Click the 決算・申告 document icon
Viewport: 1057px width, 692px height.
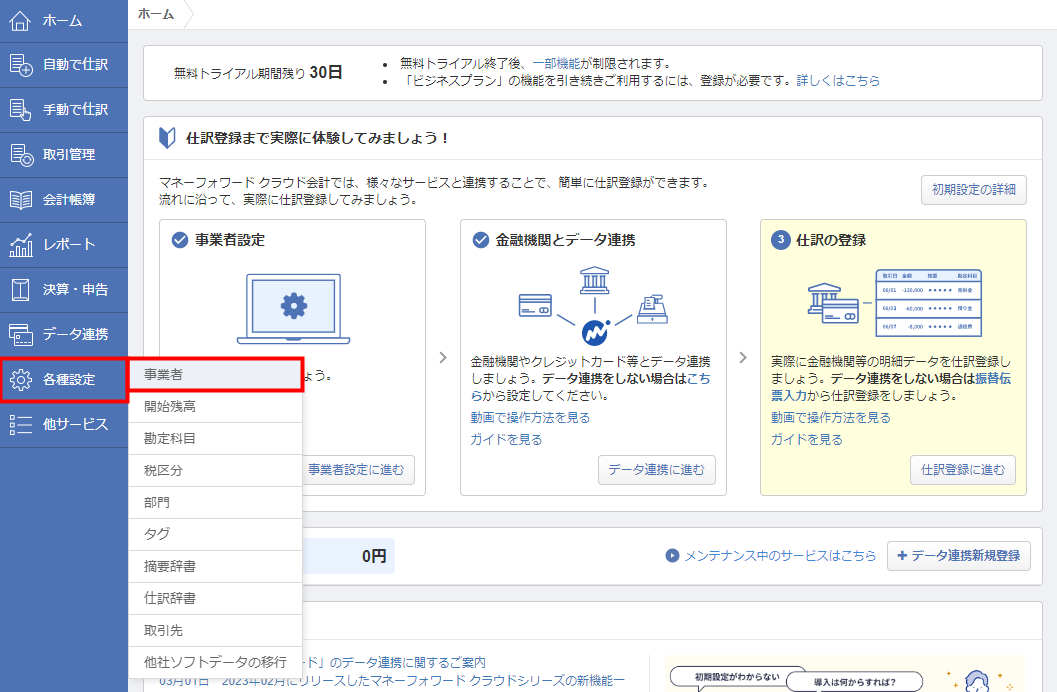point(20,290)
